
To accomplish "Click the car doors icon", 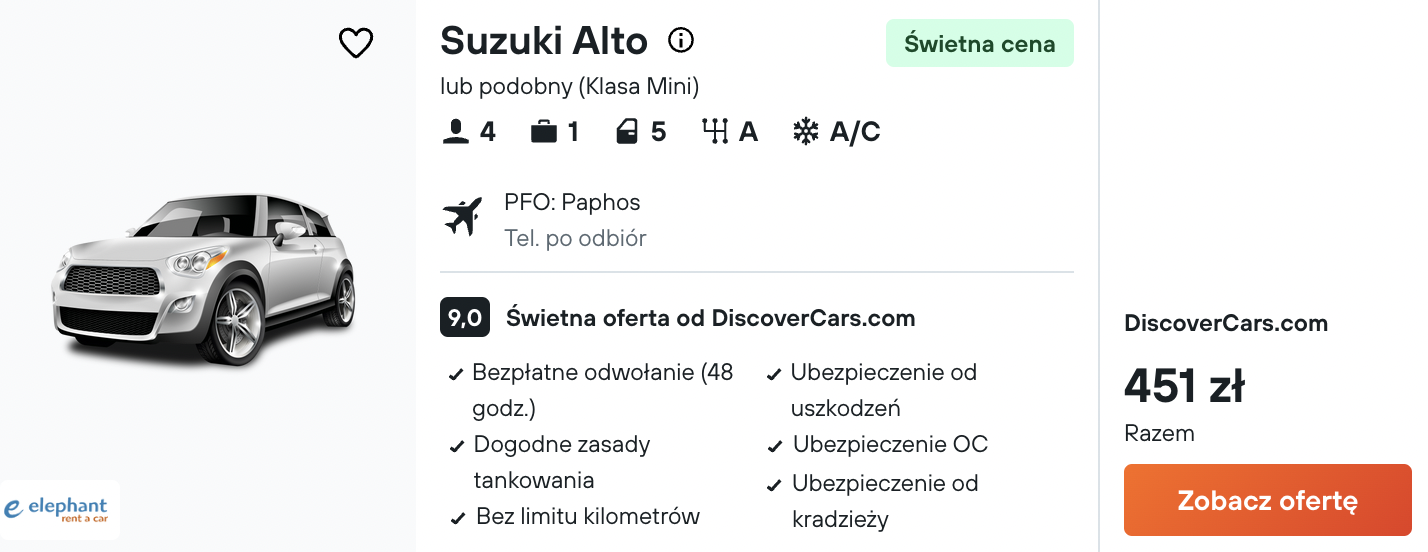I will click(627, 132).
